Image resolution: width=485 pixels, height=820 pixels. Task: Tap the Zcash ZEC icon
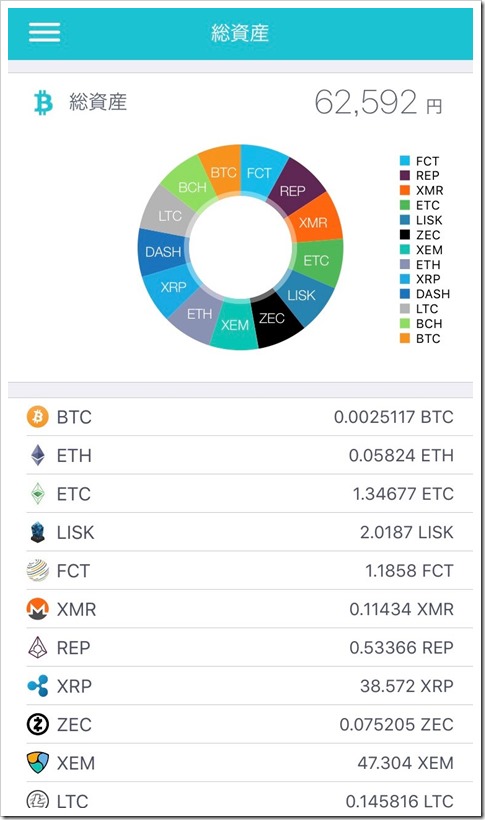pyautogui.click(x=38, y=724)
